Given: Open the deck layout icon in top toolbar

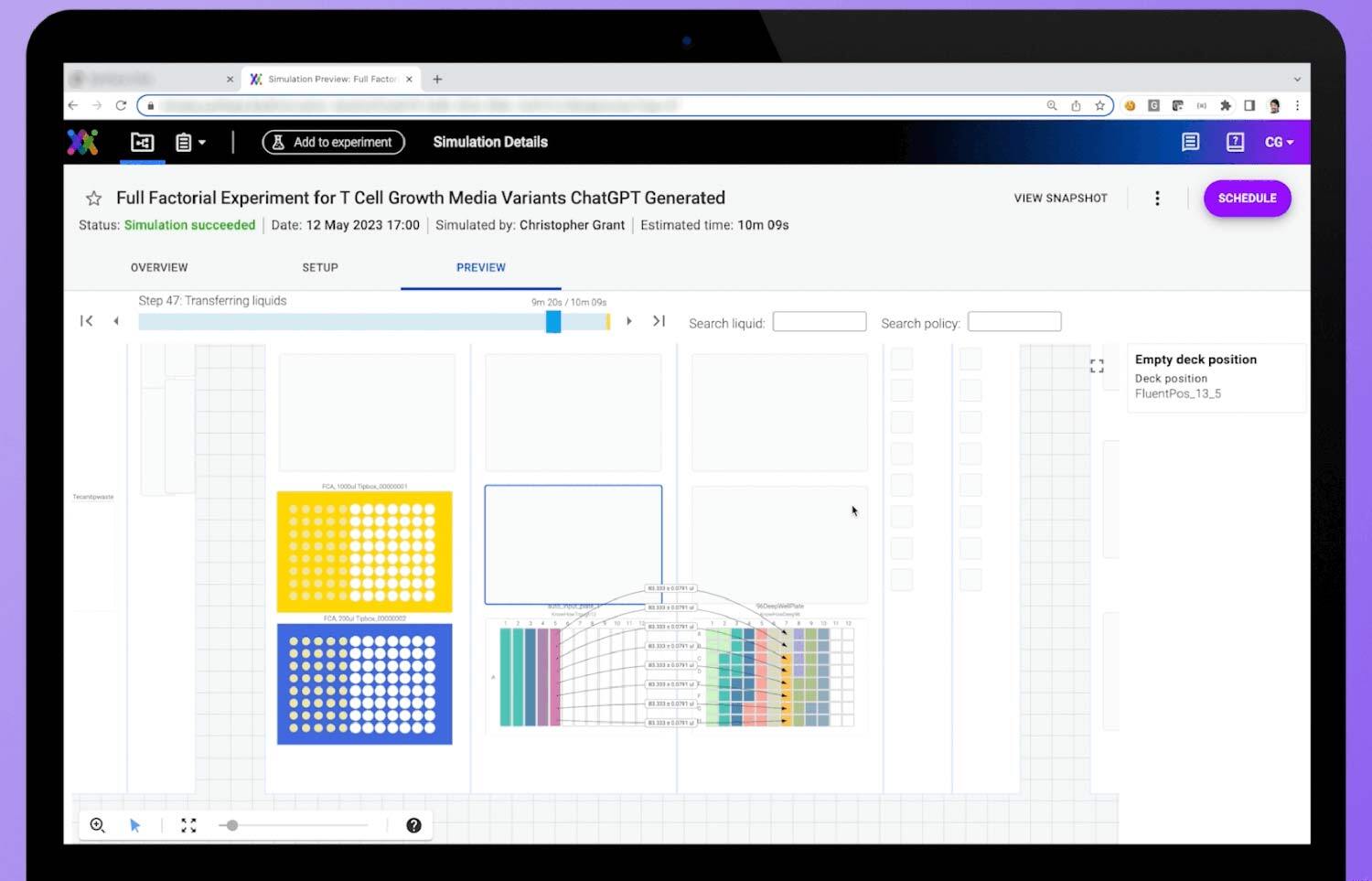Looking at the screenshot, I should tap(142, 142).
